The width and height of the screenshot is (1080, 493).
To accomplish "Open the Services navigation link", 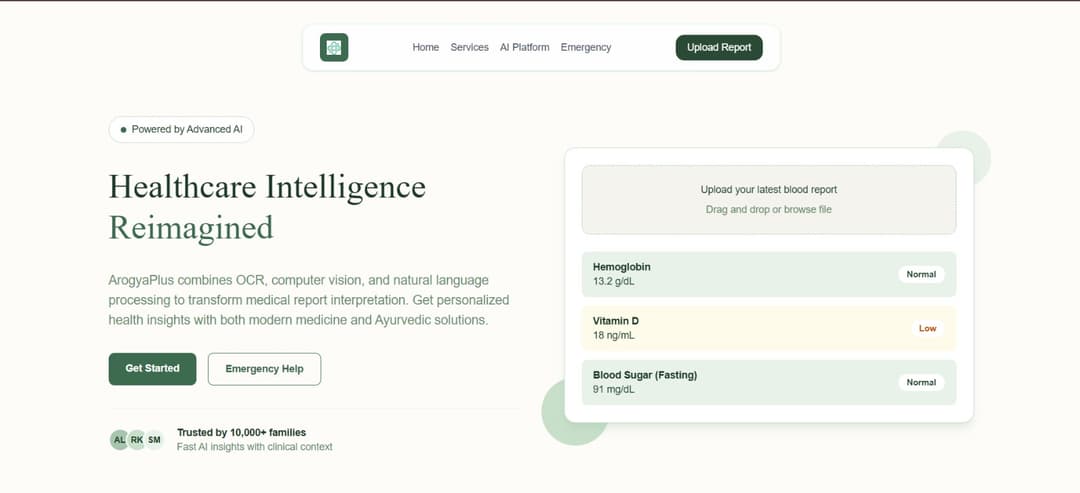I will [x=469, y=47].
